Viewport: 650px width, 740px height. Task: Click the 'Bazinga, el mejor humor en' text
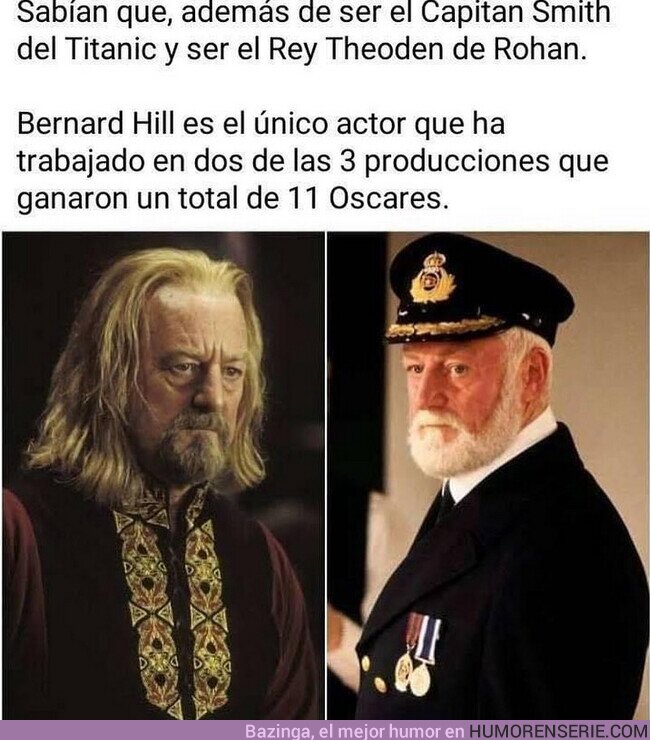tap(355, 731)
